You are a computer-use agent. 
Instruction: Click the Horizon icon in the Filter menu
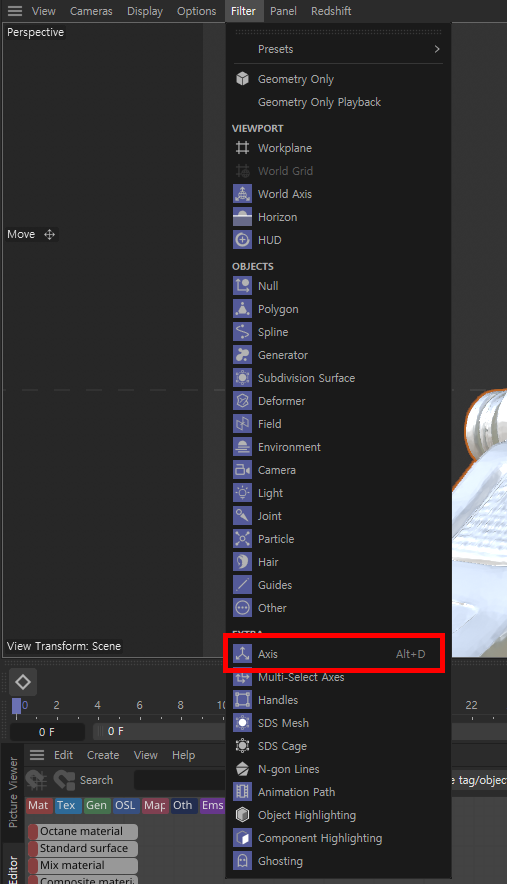point(243,216)
